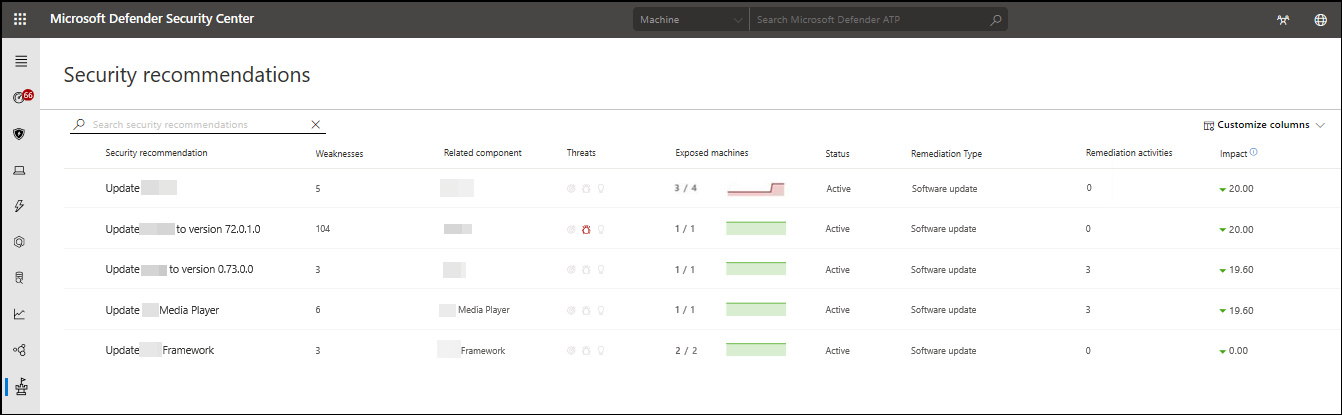Sort by Weaknesses column header
The height and width of the screenshot is (415, 1342).
(339, 154)
